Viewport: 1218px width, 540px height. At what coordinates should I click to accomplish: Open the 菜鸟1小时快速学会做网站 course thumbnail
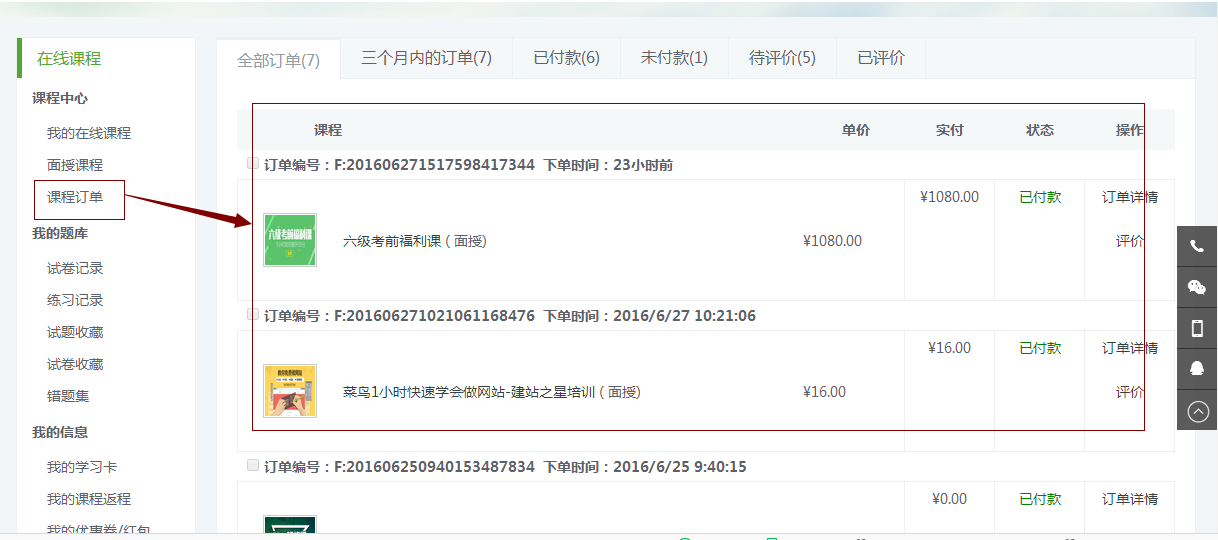pyautogui.click(x=290, y=391)
